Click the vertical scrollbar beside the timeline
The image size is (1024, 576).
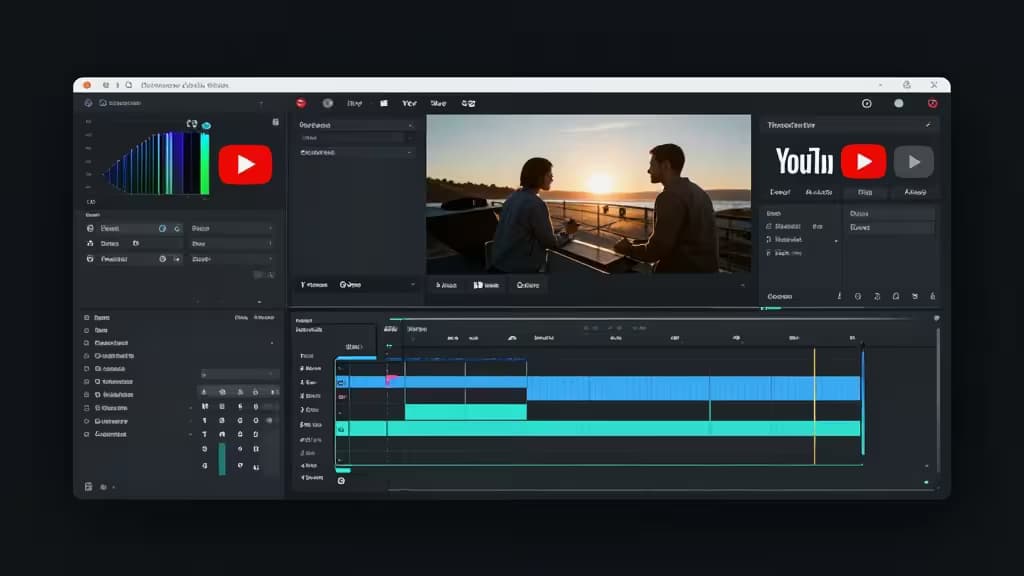click(938, 400)
